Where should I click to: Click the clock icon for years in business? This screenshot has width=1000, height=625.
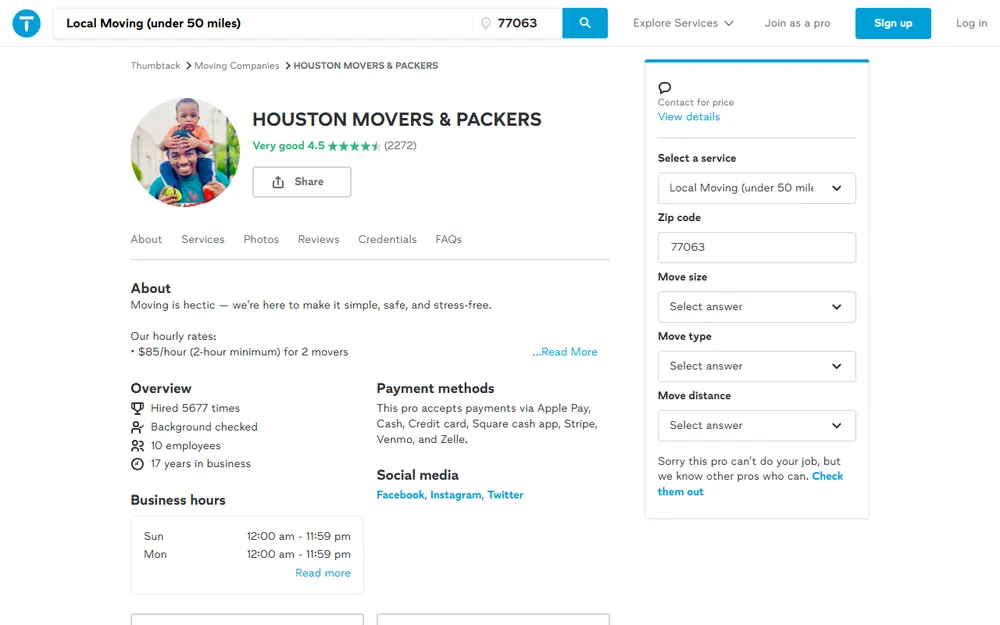[137, 464]
